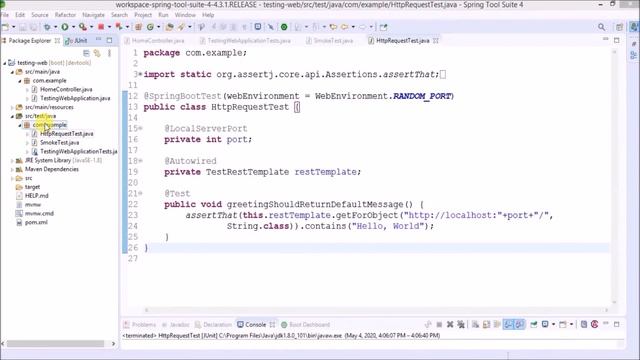This screenshot has width=640, height=360.
Task: Click the Collapse All icon in Package Explorer
Action: [86, 53]
